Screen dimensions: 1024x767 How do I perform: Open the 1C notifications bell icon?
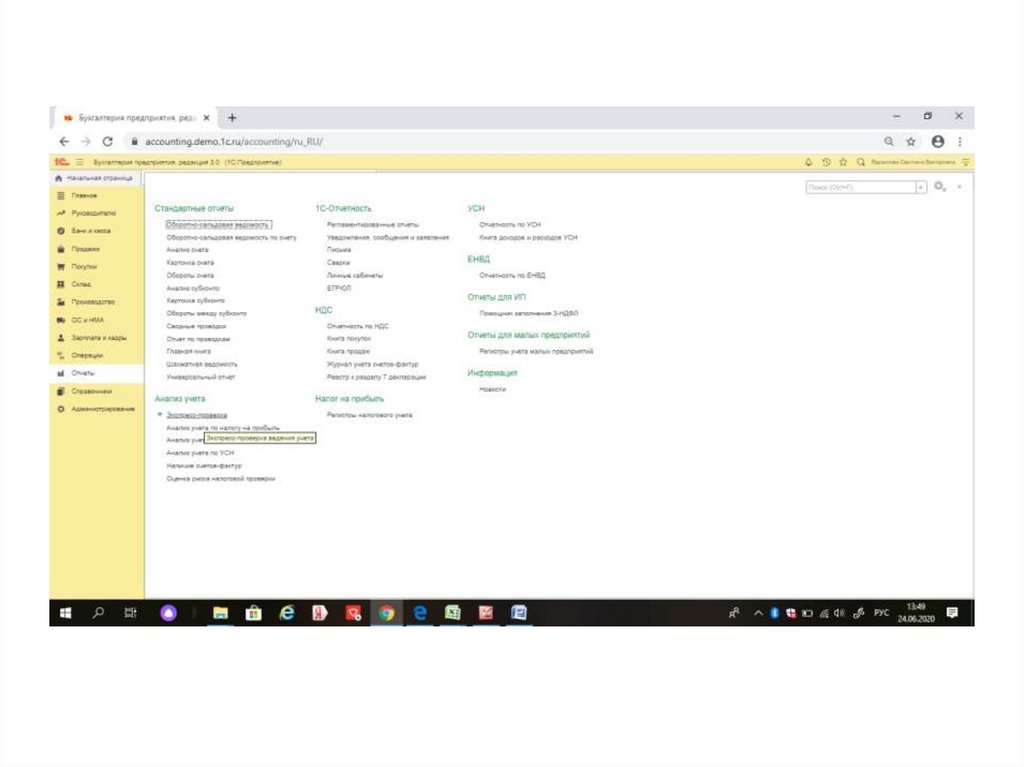(809, 162)
